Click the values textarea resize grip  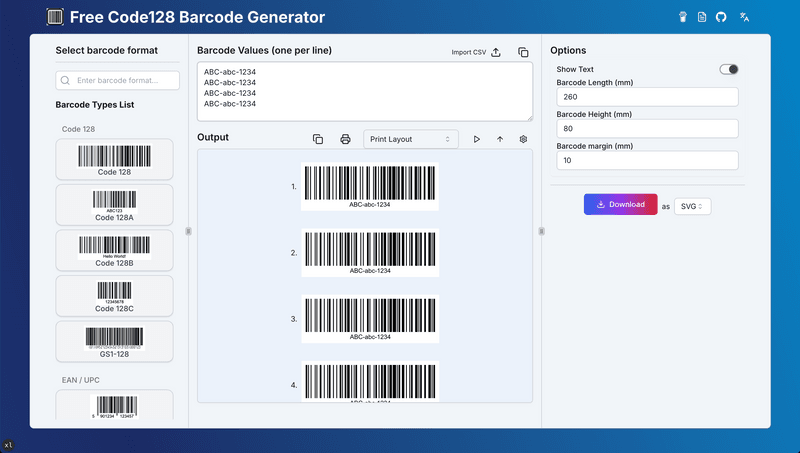(x=530, y=118)
